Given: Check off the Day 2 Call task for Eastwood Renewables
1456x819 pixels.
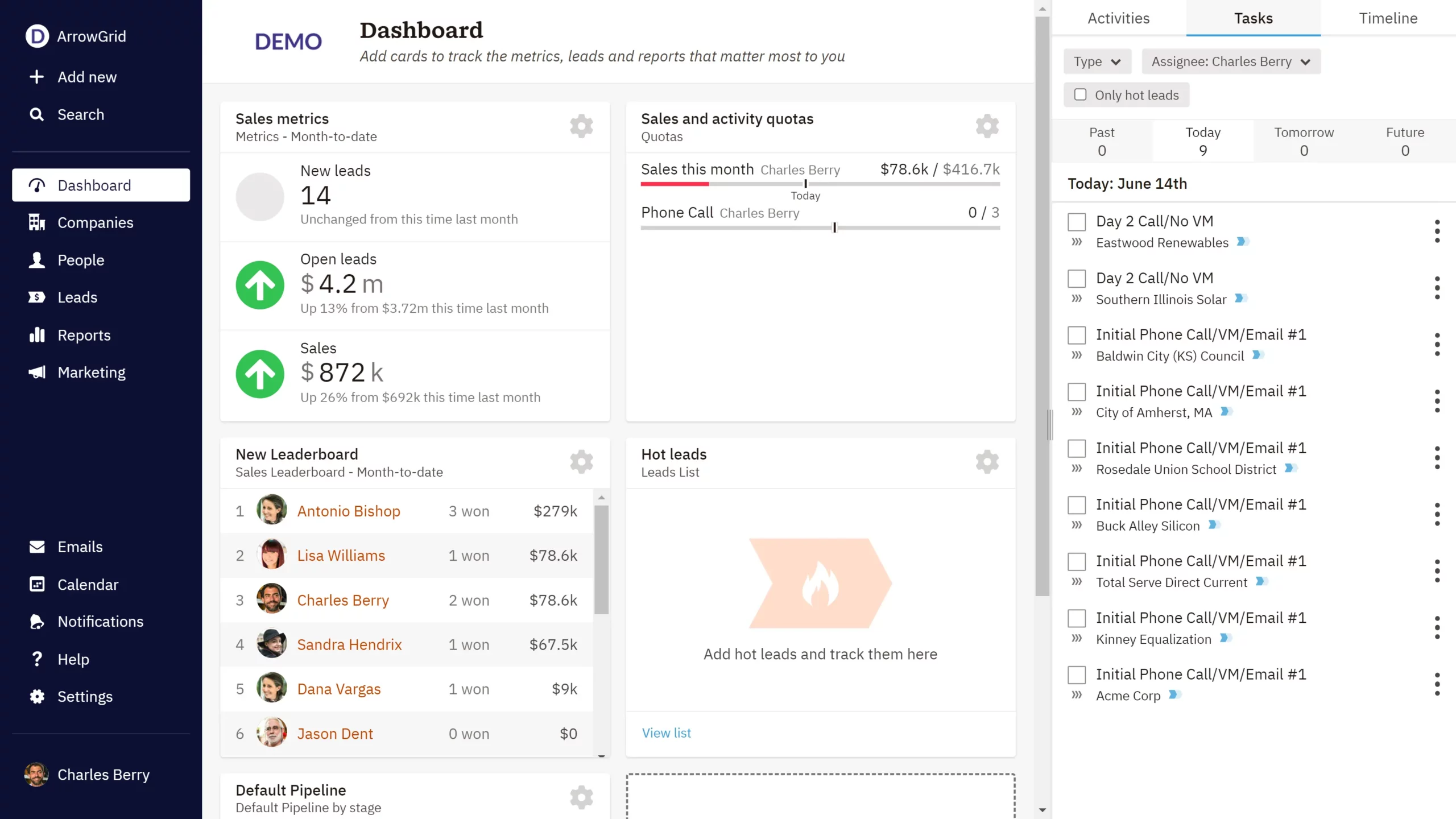Looking at the screenshot, I should [1077, 221].
